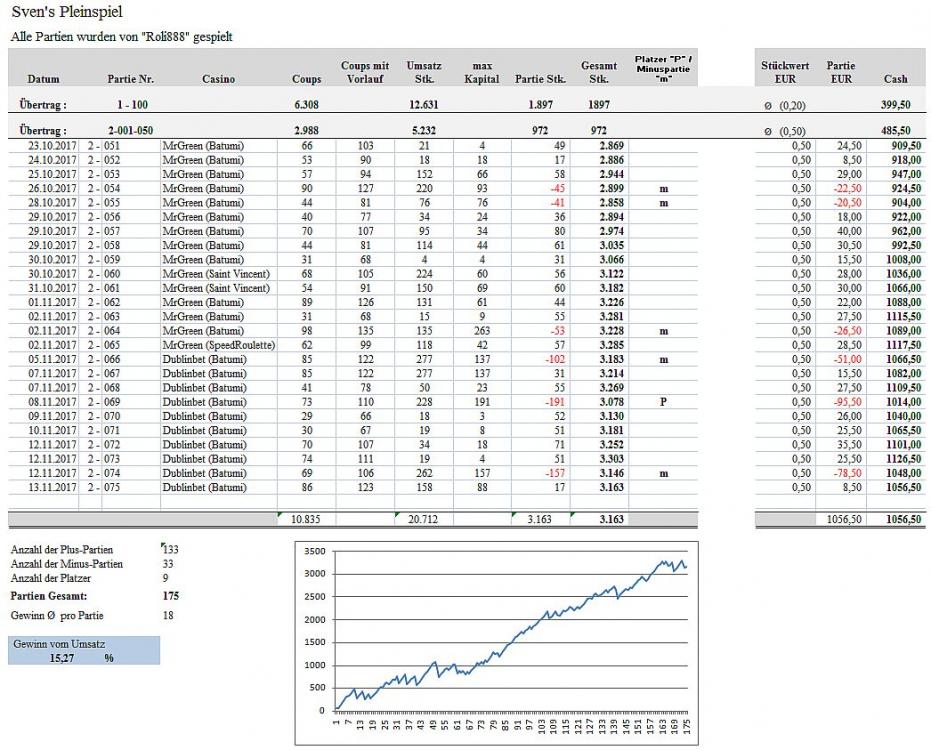Select the "P" Platzer marker cell

click(x=661, y=401)
